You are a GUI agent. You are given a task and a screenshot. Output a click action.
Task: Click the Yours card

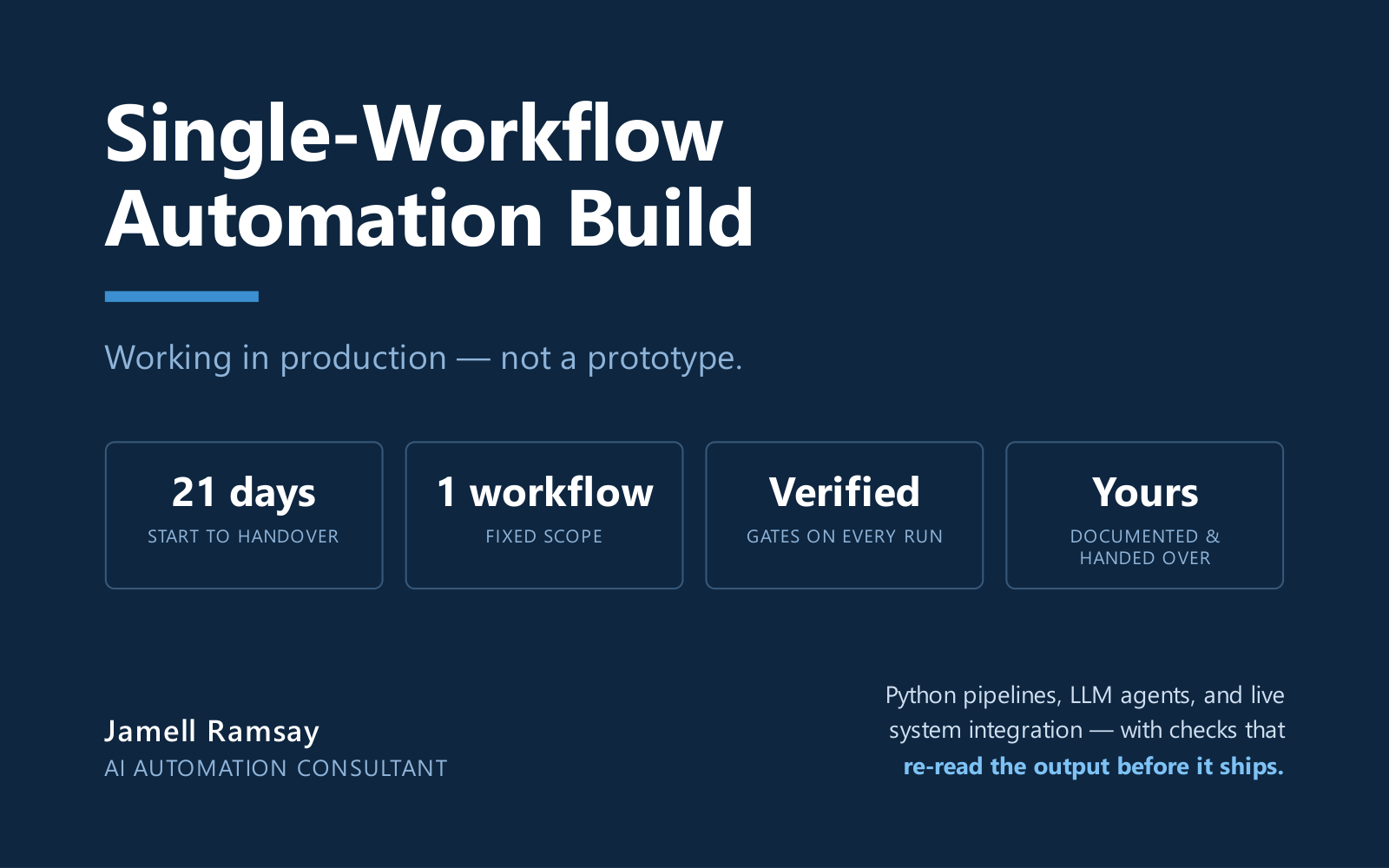1145,516
